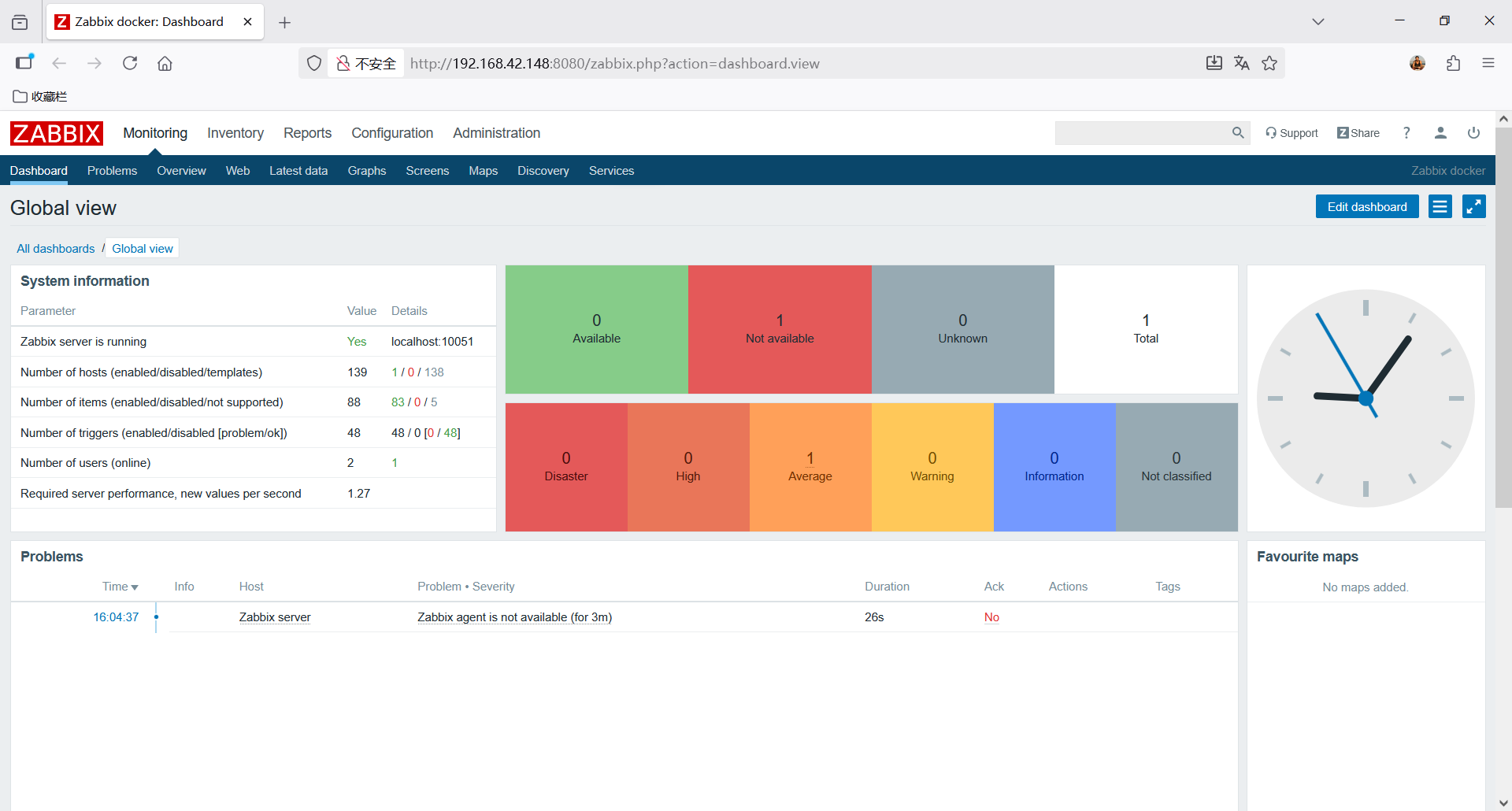Click the search magnifier icon
This screenshot has width=1512, height=811.
click(x=1238, y=133)
